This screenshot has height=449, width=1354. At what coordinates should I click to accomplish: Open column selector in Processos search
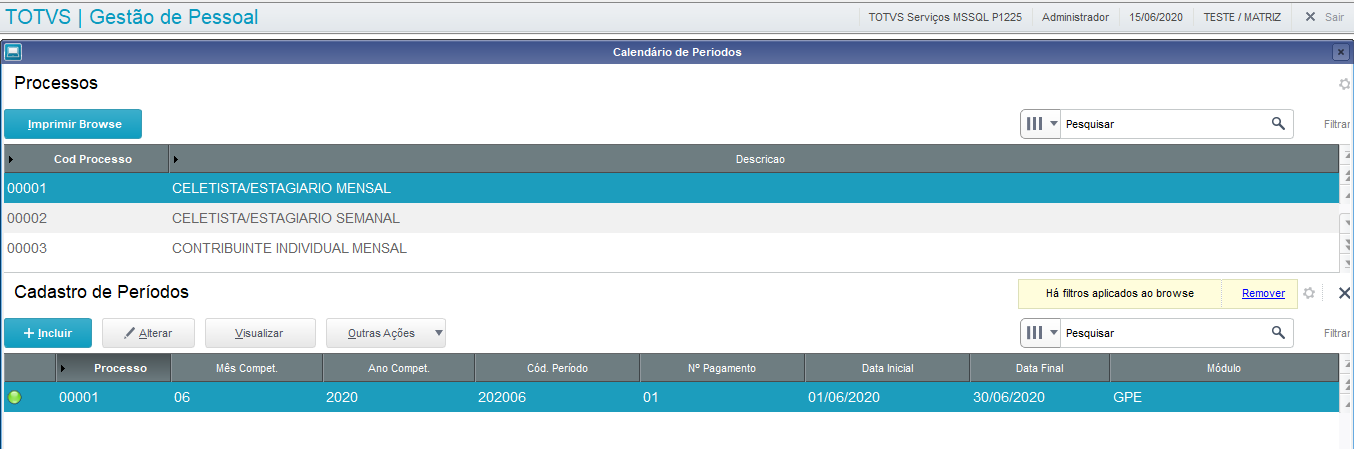click(1040, 124)
